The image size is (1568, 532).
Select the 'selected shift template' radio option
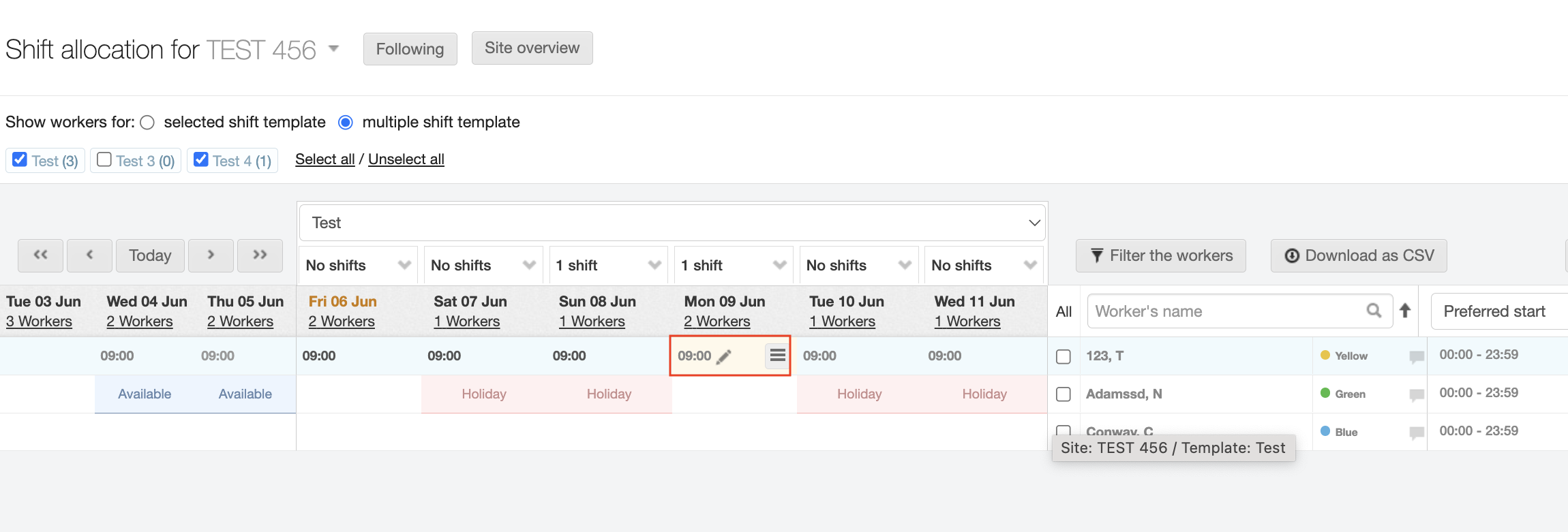147,123
